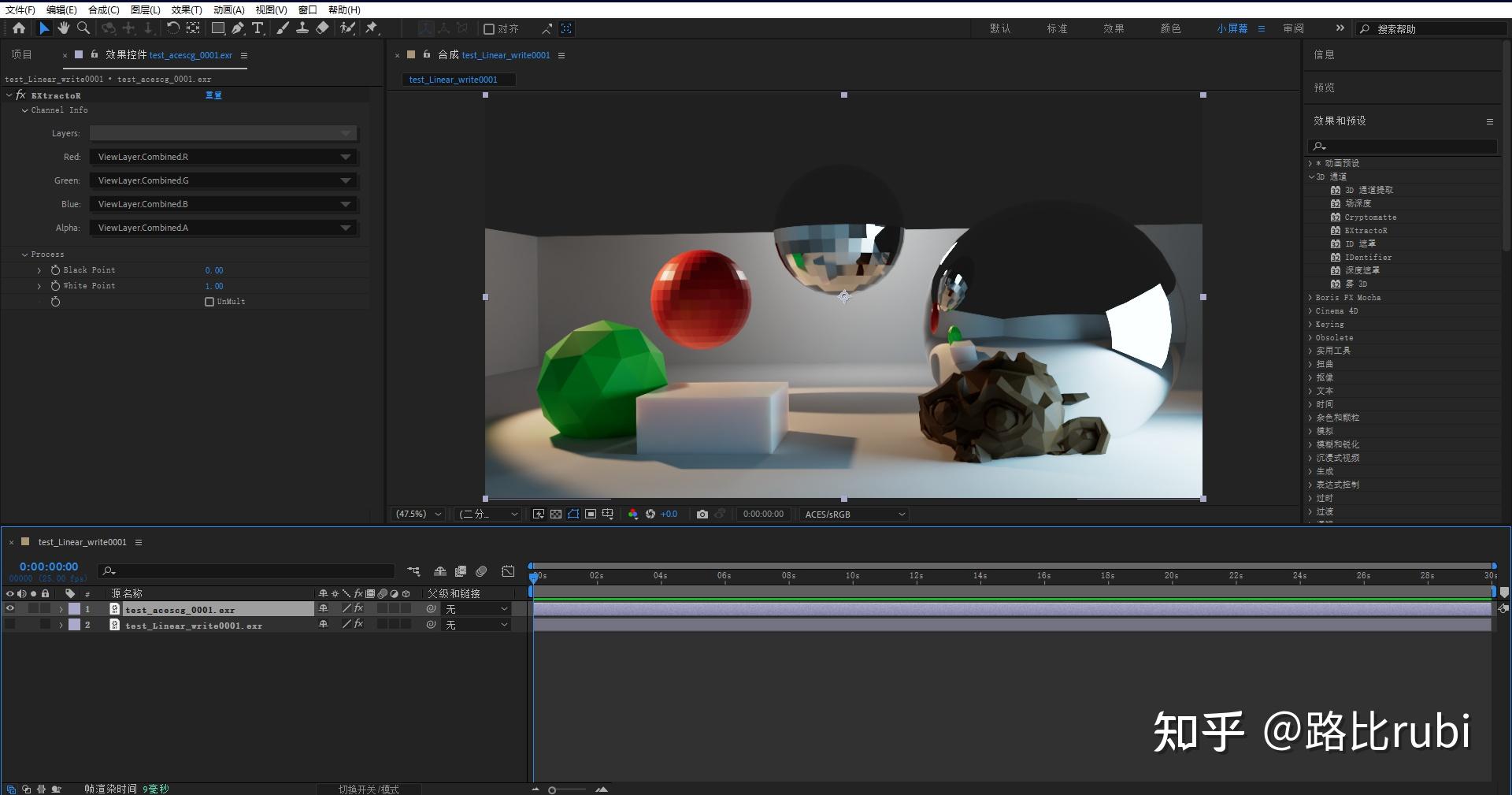Click the effects search field in 效果和预设 panel
1512x795 pixels.
[1402, 147]
